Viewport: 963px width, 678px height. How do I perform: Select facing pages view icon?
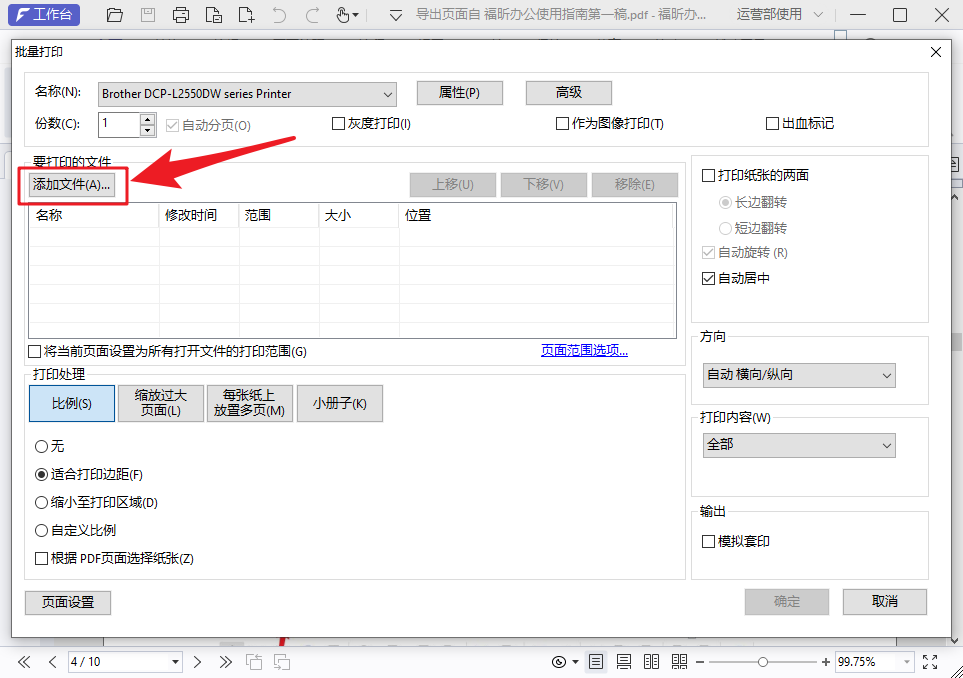tap(651, 661)
